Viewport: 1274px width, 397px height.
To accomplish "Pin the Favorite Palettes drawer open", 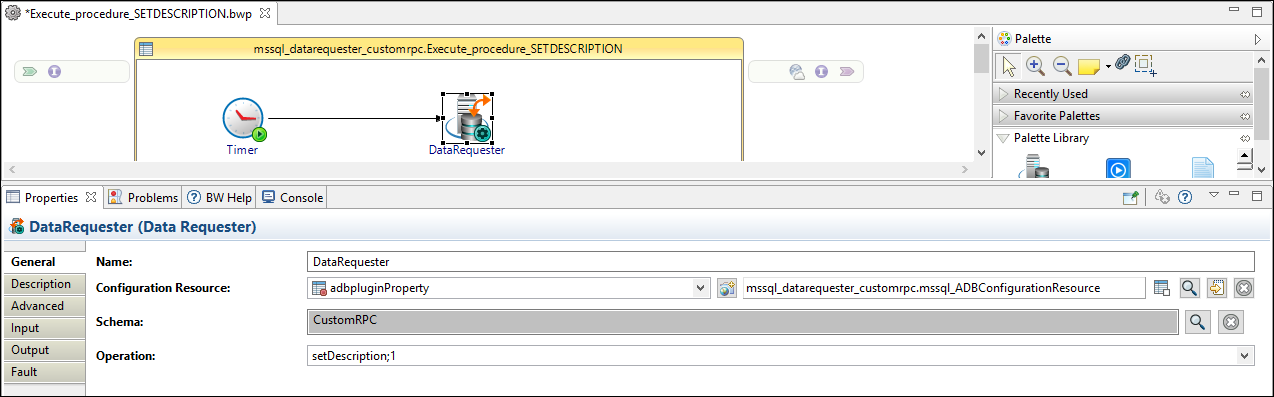I will (1245, 116).
